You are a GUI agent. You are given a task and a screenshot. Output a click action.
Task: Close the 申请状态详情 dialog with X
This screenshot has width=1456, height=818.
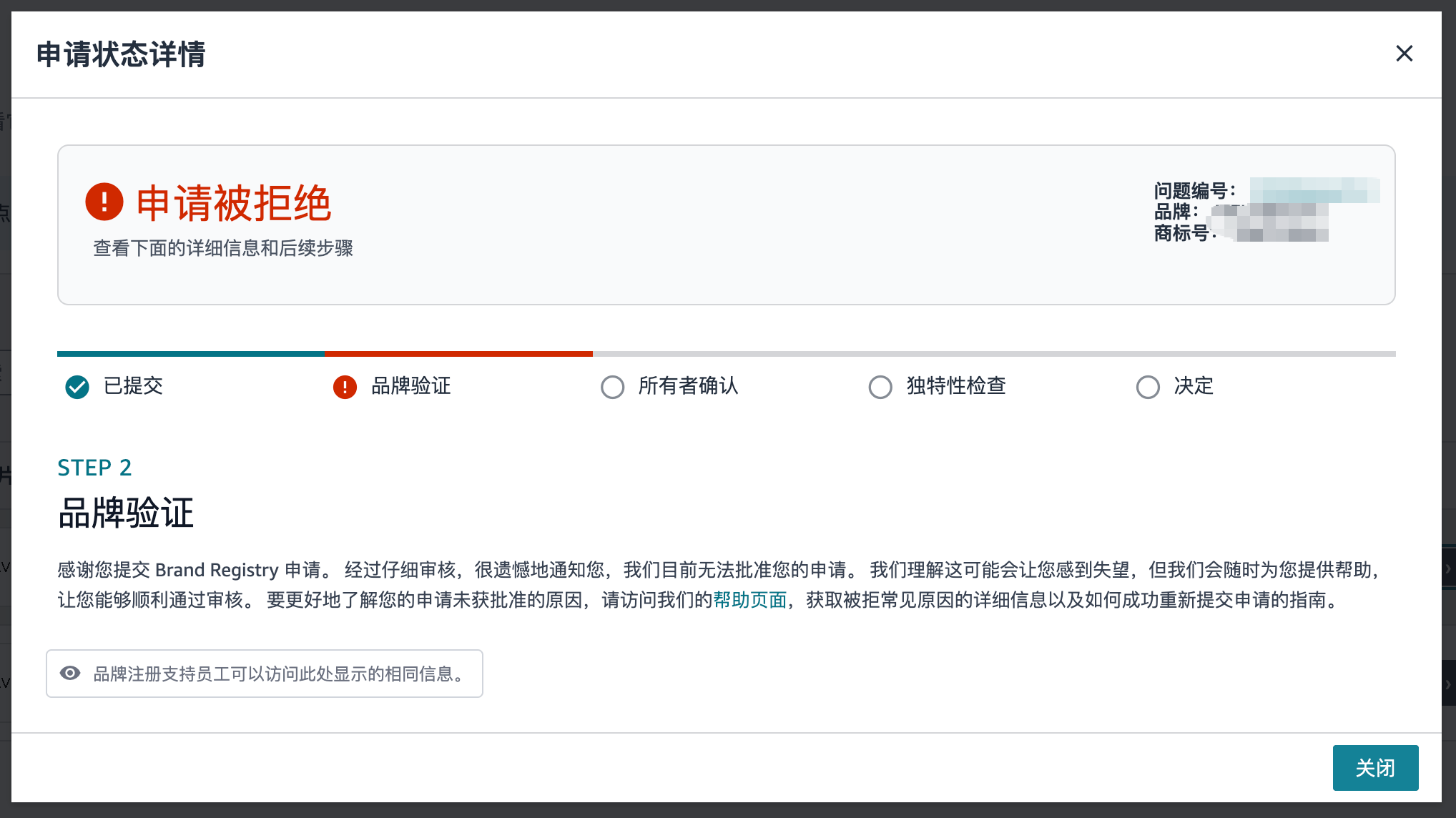point(1404,54)
